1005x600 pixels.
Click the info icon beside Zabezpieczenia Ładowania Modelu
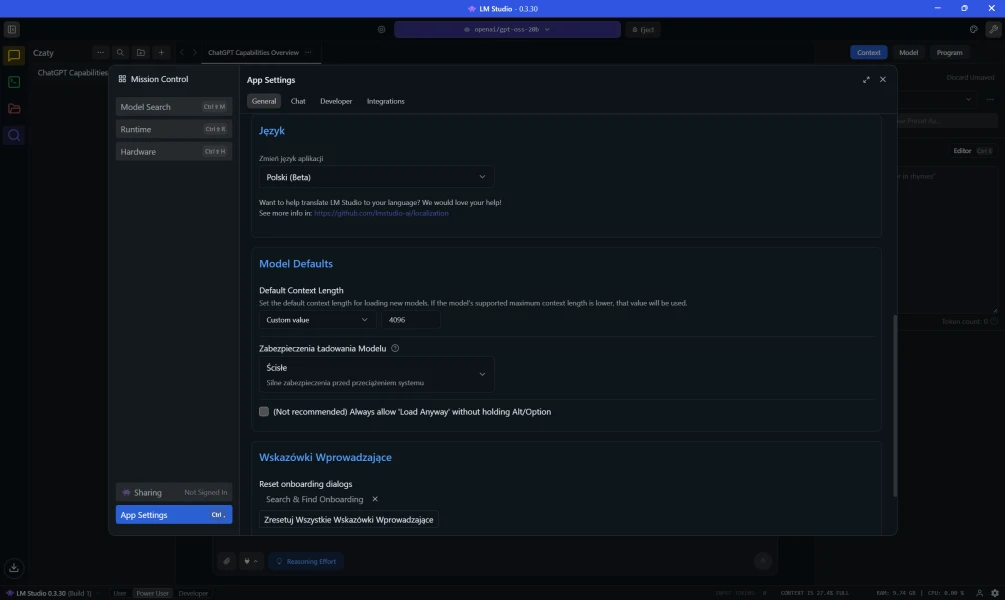click(395, 349)
